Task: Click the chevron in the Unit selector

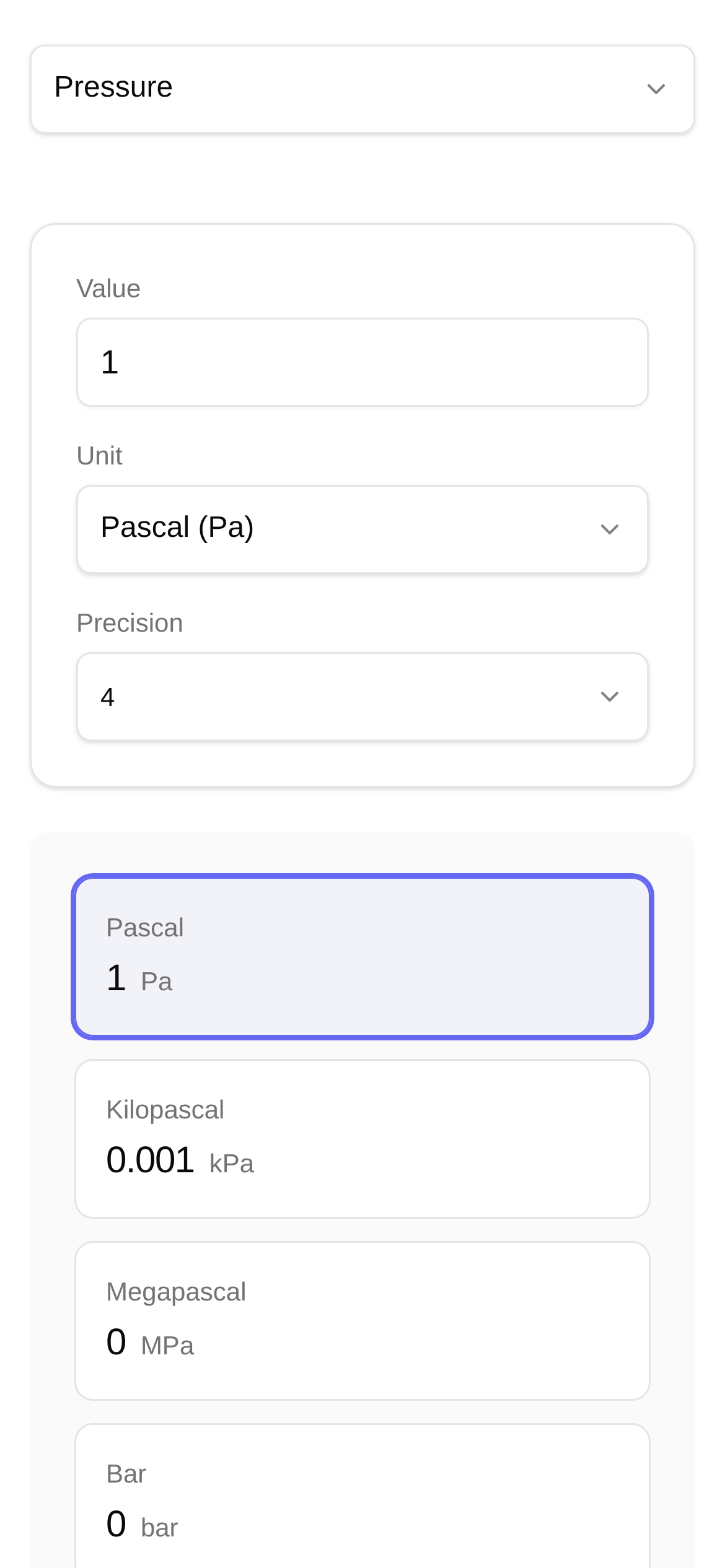Action: click(610, 529)
